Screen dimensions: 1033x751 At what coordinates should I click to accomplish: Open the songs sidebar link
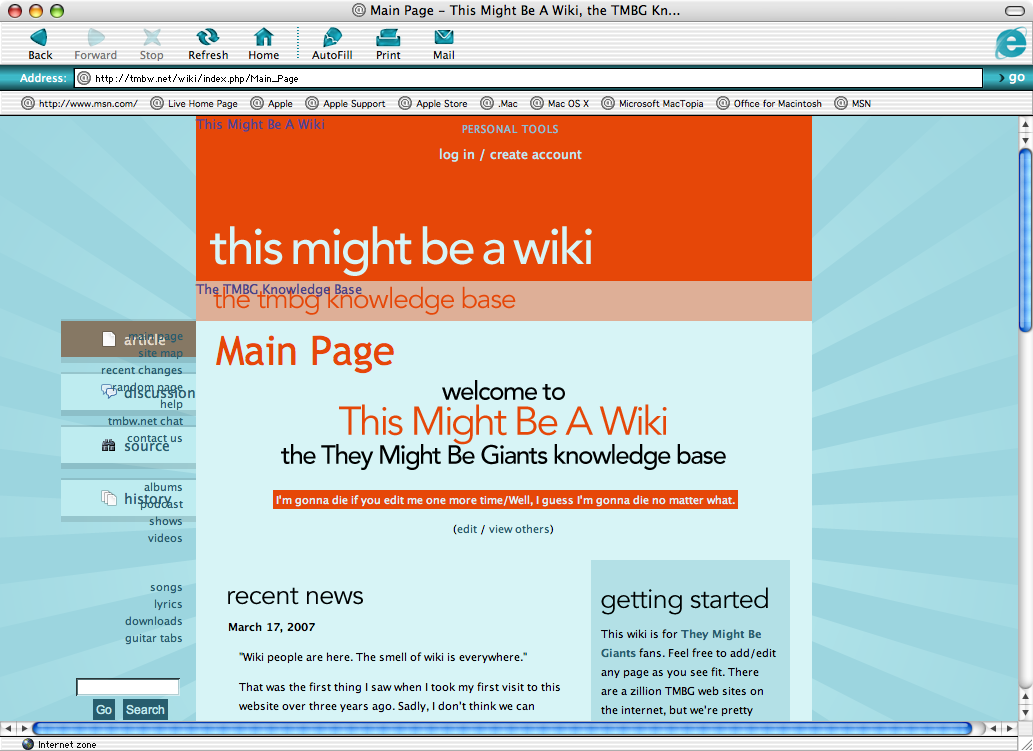coord(166,587)
